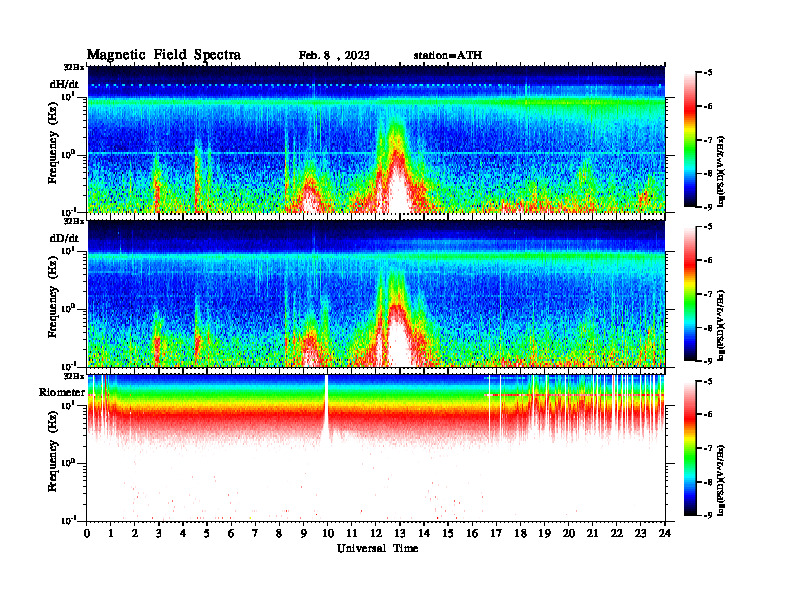Click hour "3" tick label on time axis
Viewport: 792px width, 612px height.
159,533
